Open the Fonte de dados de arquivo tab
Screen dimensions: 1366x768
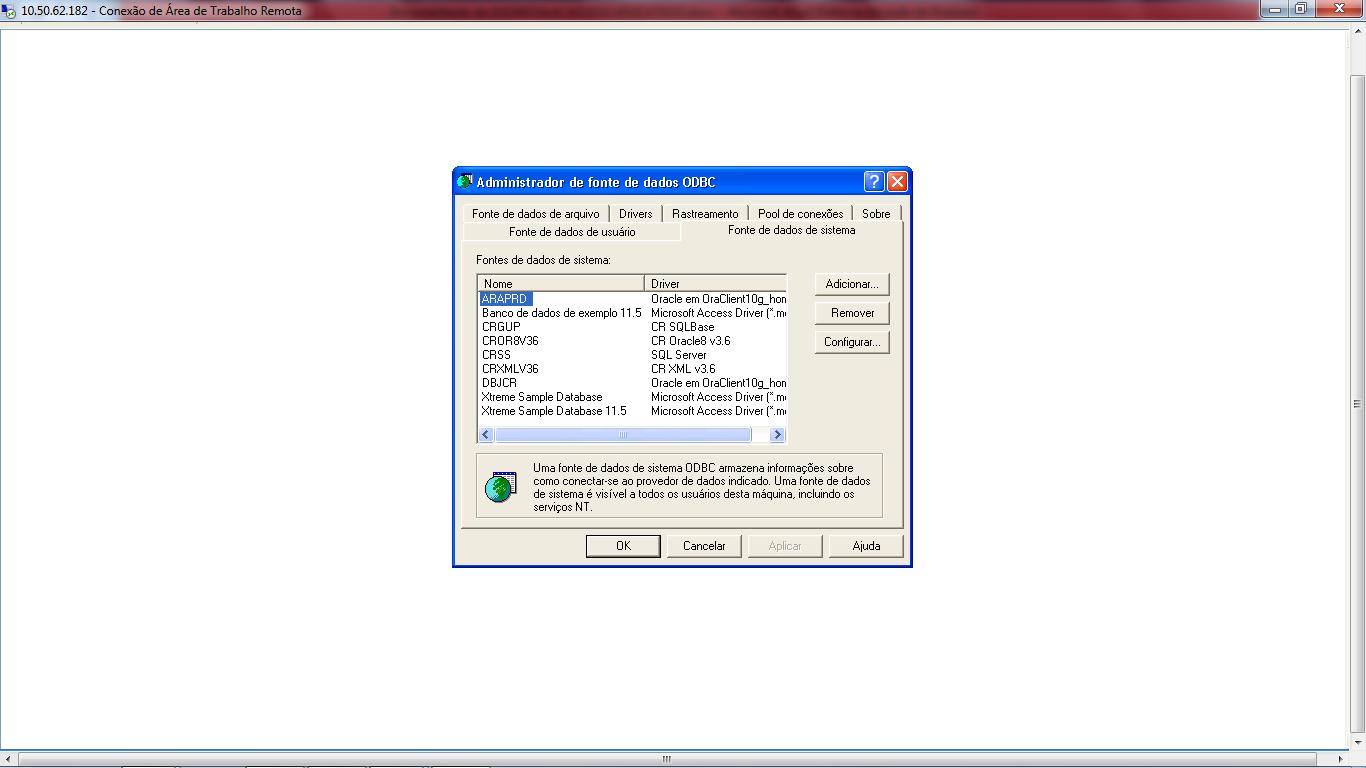tap(536, 213)
